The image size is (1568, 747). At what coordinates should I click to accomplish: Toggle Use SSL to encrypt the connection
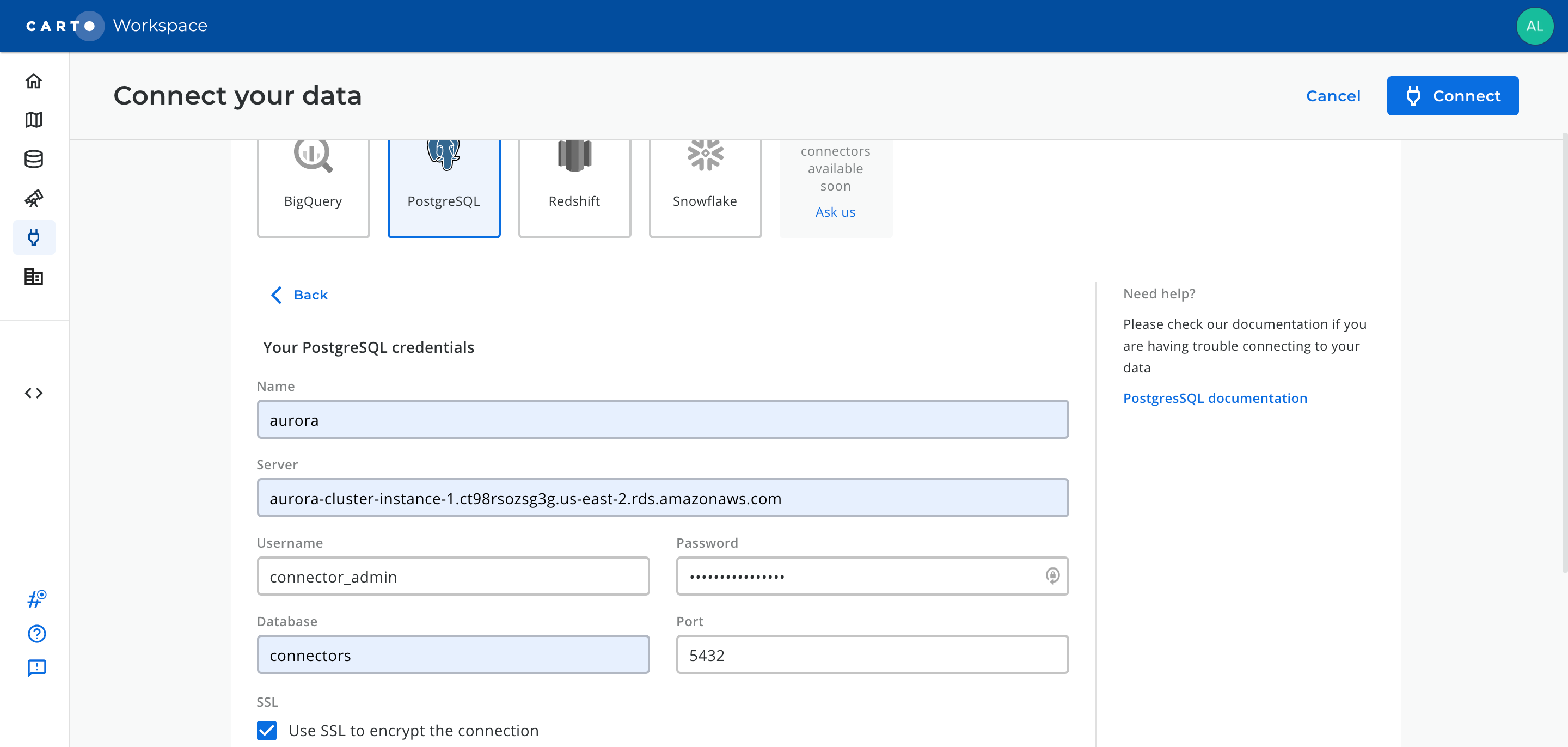pos(267,731)
